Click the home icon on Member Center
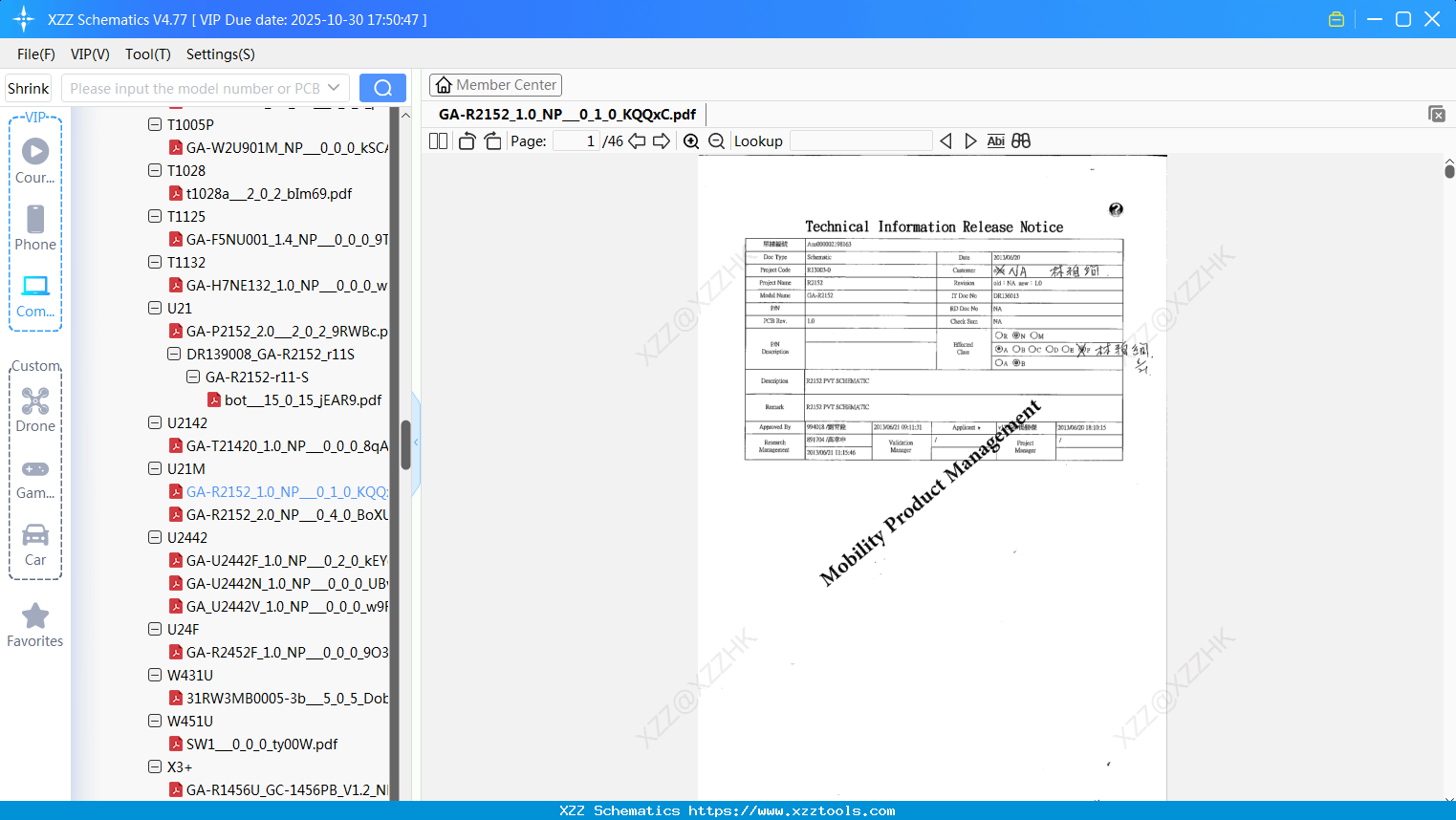Screen dimensions: 1456x820 click(x=444, y=85)
